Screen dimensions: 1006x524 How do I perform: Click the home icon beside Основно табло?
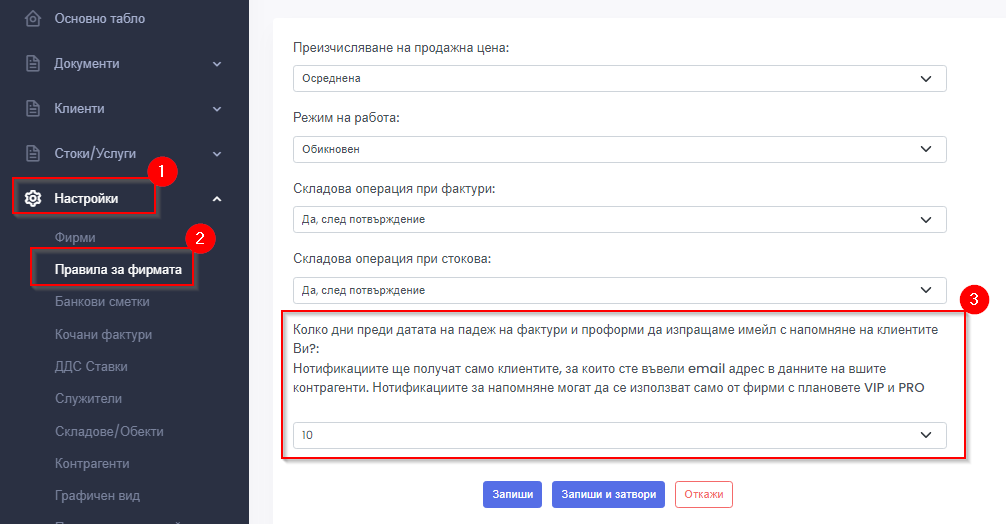[x=33, y=18]
